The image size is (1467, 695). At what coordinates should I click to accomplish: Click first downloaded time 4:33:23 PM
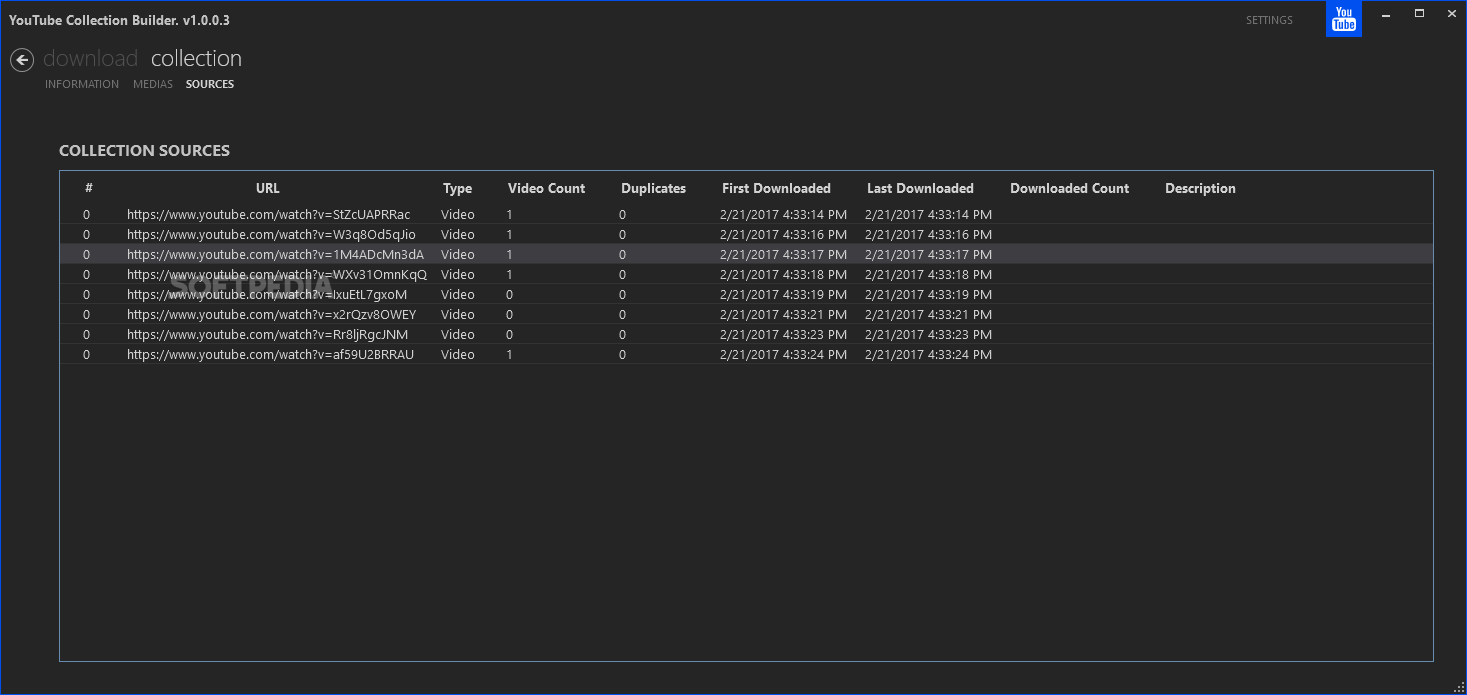click(783, 334)
